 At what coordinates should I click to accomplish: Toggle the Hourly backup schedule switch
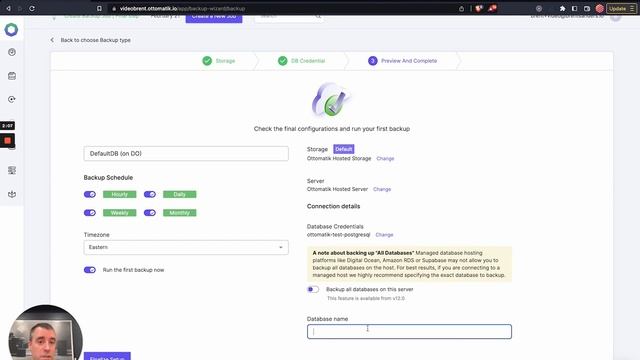pyautogui.click(x=90, y=194)
